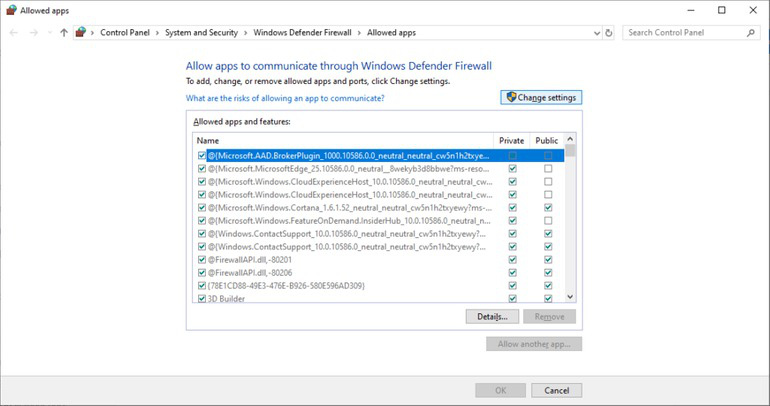The height and width of the screenshot is (406, 770).
Task: Click the Remove button
Action: pos(550,317)
